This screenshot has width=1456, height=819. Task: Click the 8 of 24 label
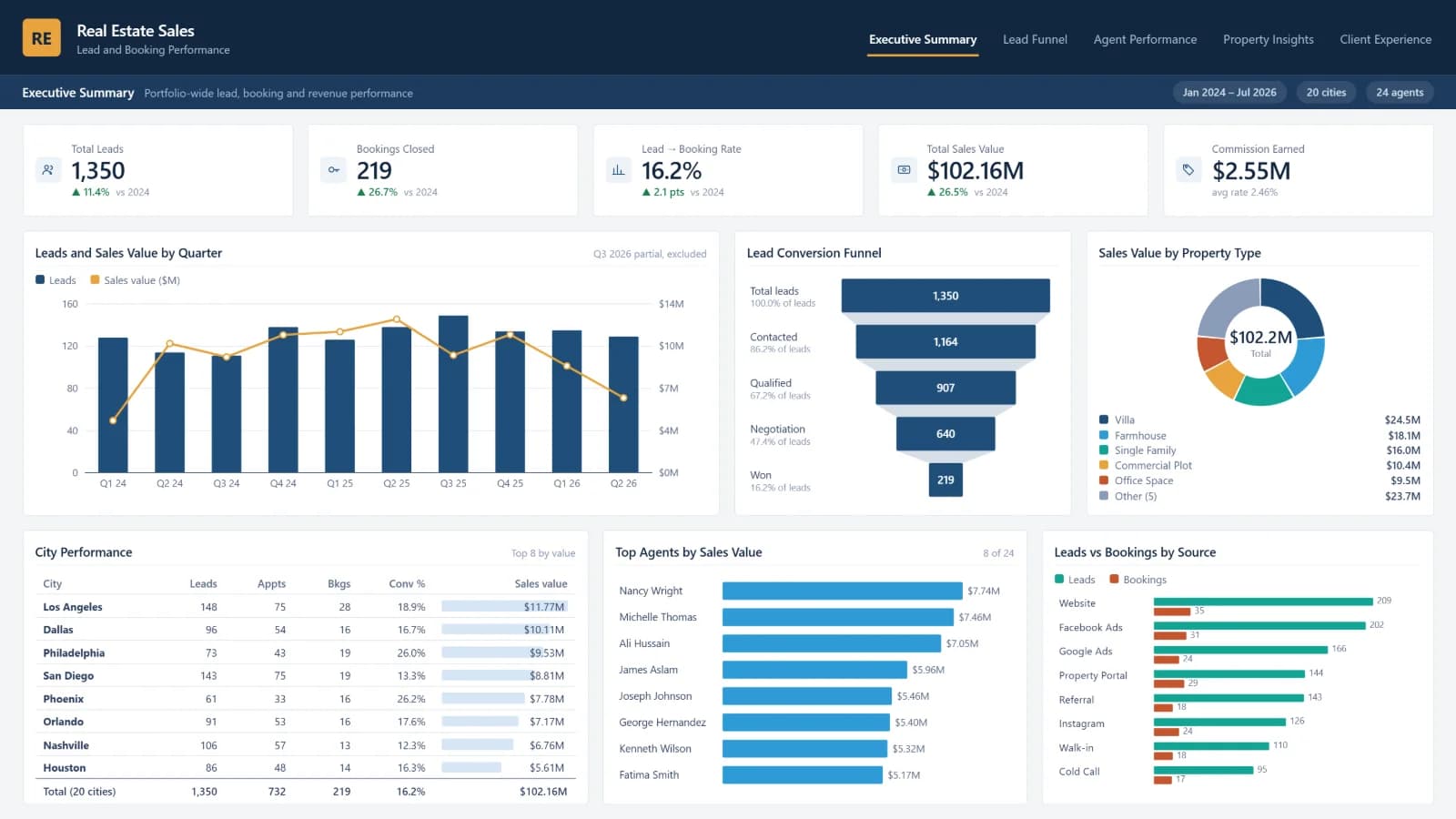click(x=998, y=553)
